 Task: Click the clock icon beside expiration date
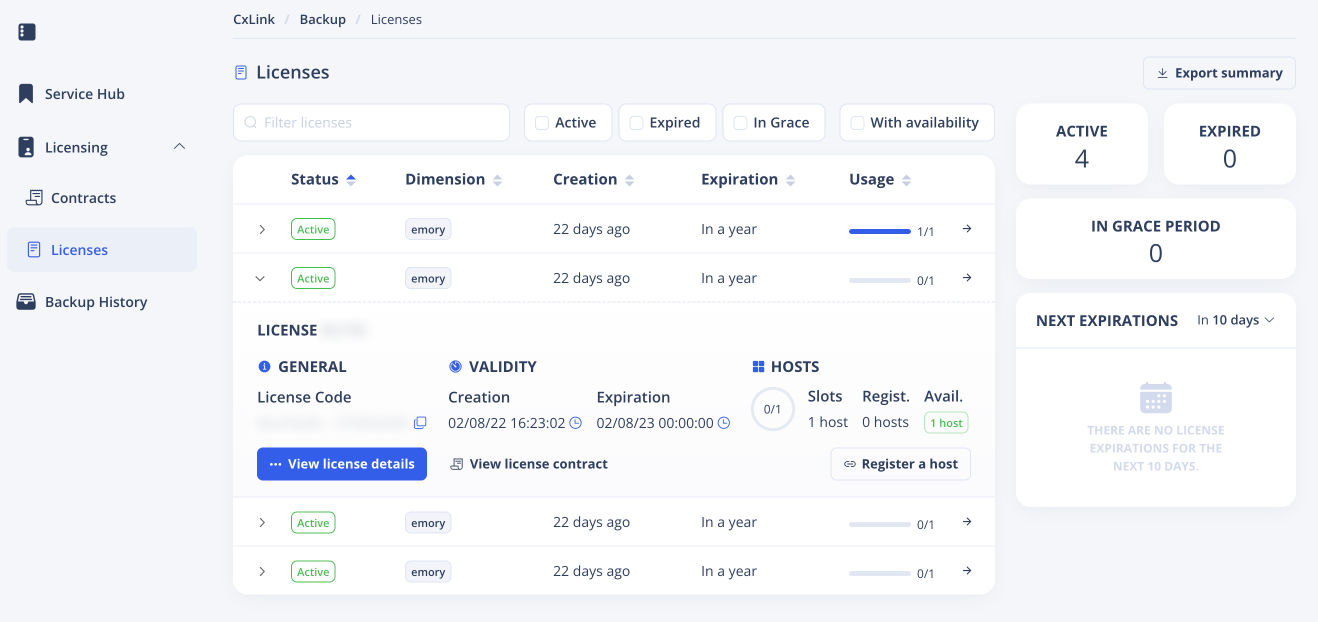click(724, 423)
